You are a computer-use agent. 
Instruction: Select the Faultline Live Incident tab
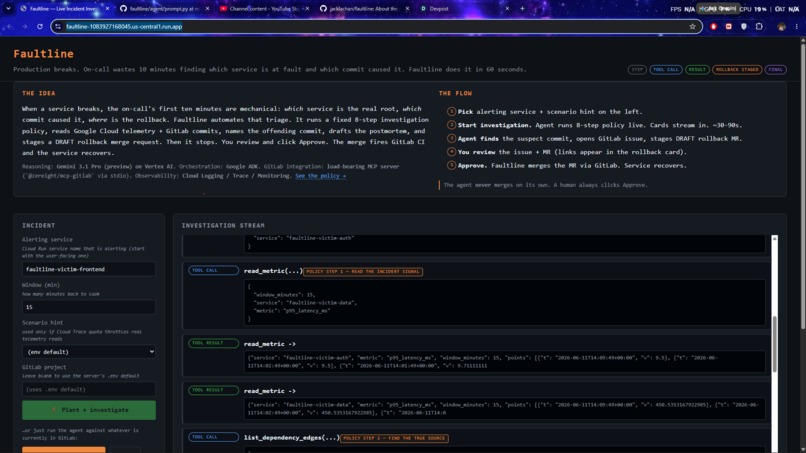point(64,9)
